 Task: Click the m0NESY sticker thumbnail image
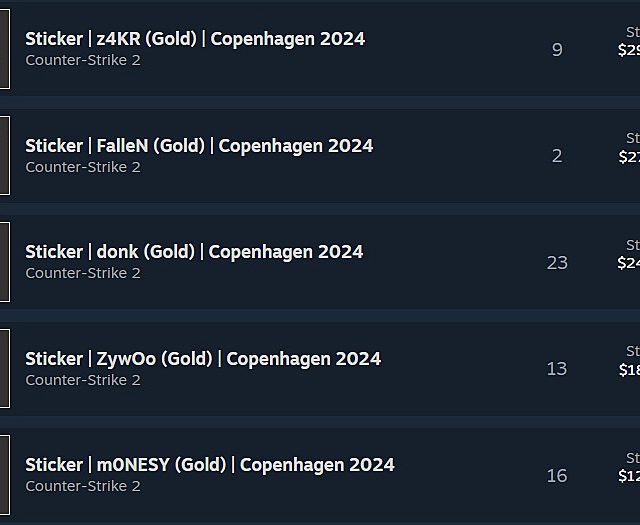[4, 475]
